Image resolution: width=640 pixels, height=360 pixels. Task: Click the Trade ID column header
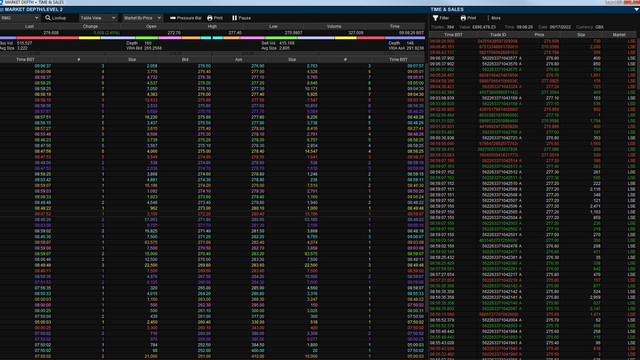[498, 35]
